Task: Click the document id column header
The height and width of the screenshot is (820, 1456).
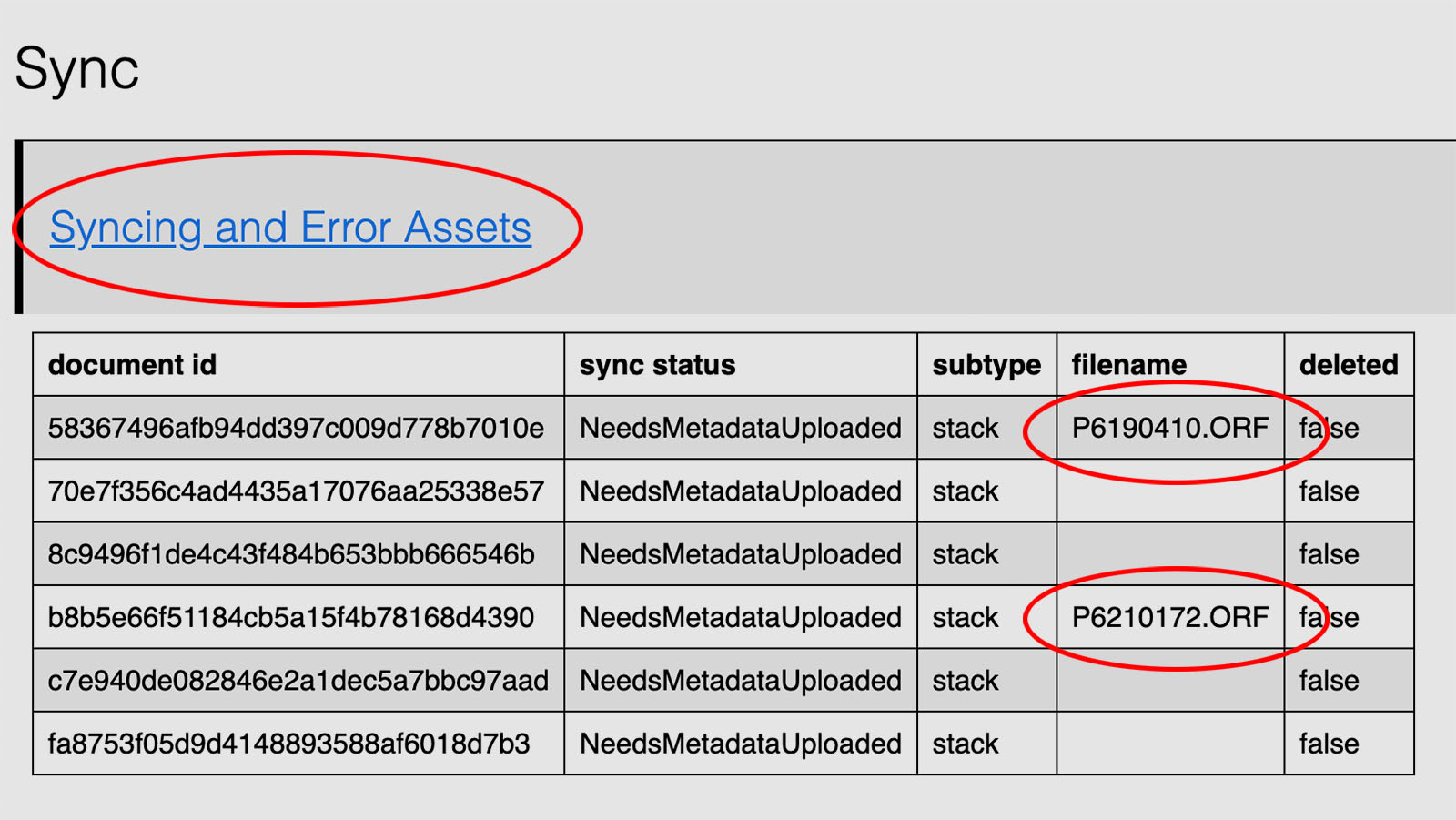Action: point(132,365)
